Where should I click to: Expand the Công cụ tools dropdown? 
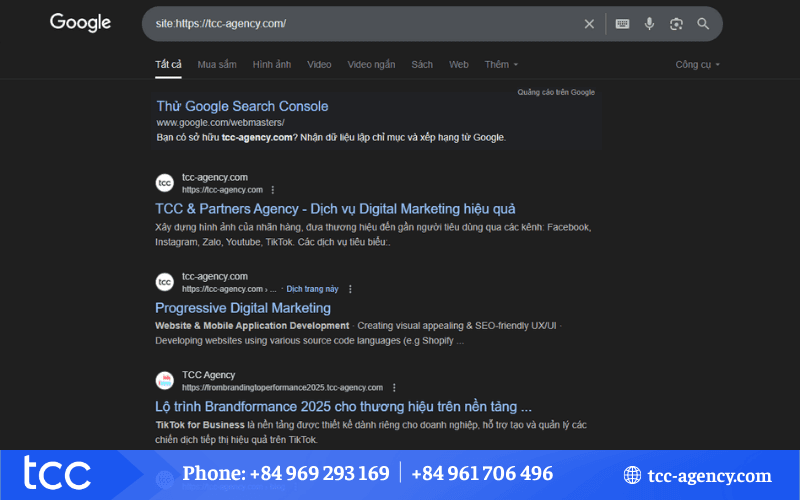697,64
